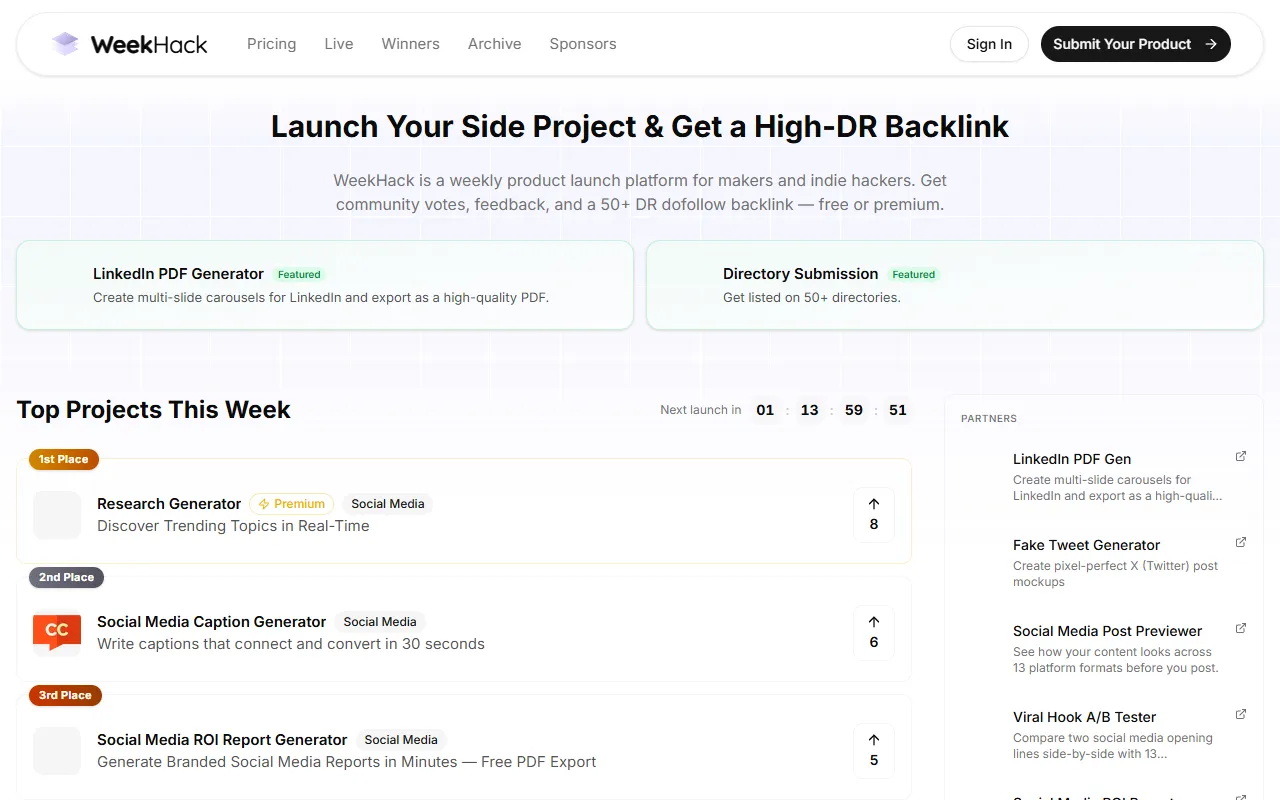The image size is (1280, 800).
Task: Click the Research Generator placeholder thumbnail
Action: pyautogui.click(x=57, y=515)
